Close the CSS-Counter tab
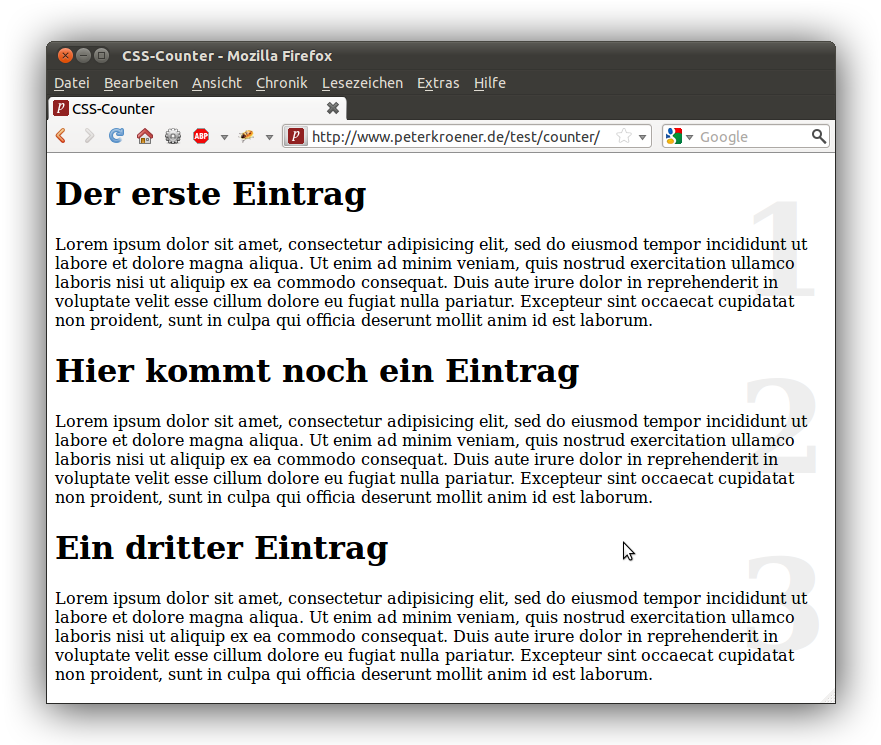 [x=333, y=108]
